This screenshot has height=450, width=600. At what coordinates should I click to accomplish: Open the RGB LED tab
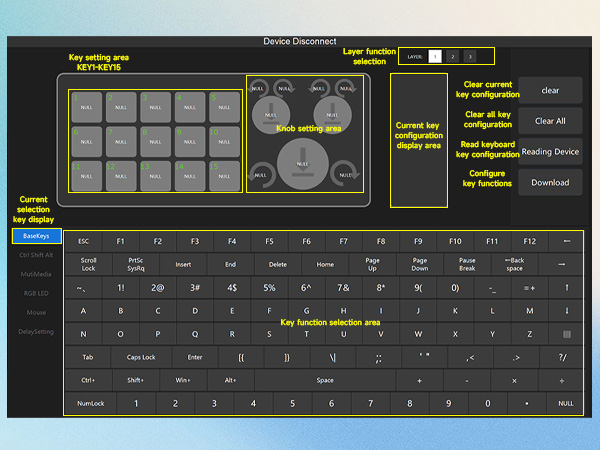[x=36, y=293]
